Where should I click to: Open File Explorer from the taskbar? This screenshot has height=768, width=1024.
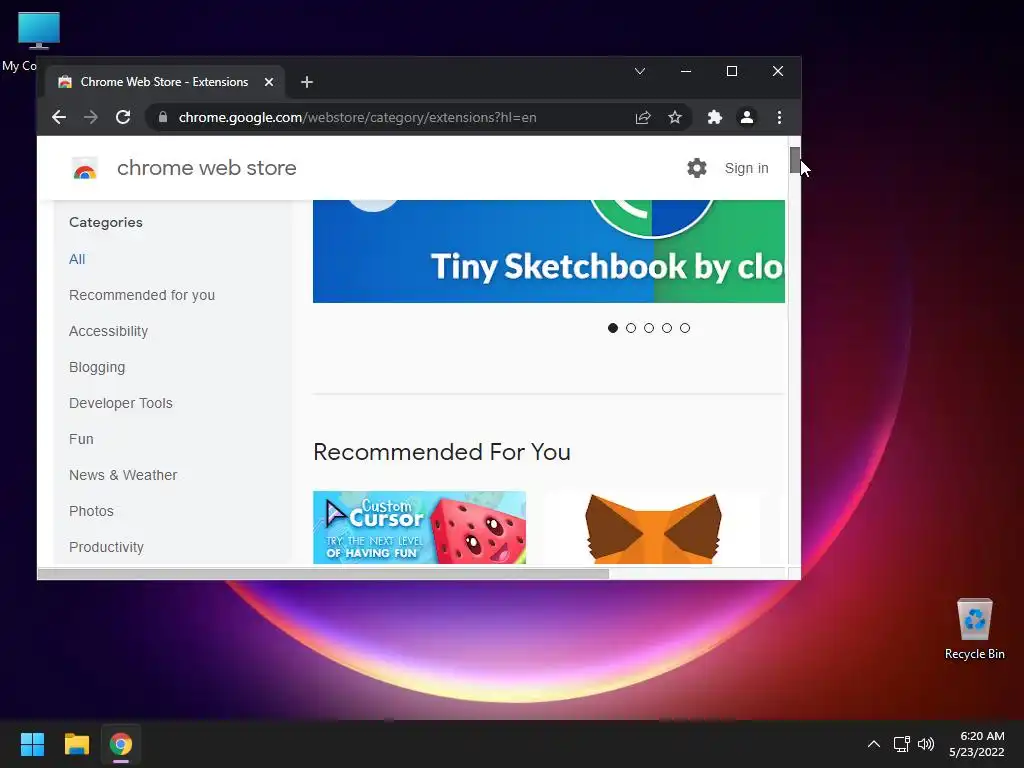click(x=76, y=744)
